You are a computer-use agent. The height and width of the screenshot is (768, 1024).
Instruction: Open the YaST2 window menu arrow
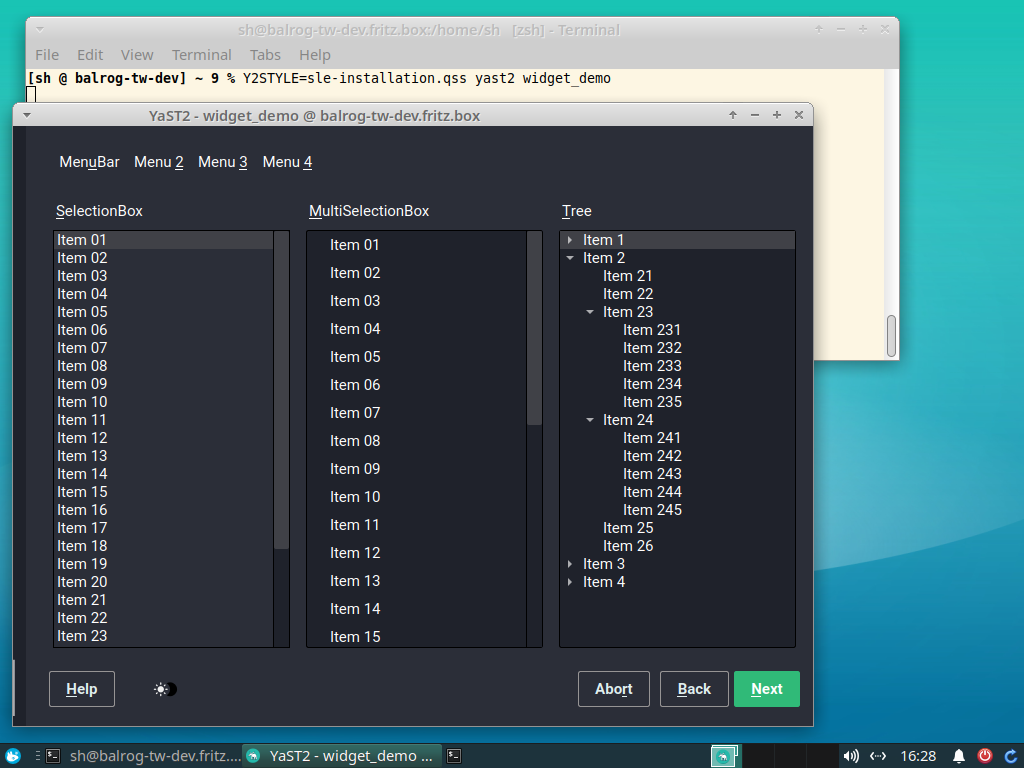pyautogui.click(x=27, y=115)
